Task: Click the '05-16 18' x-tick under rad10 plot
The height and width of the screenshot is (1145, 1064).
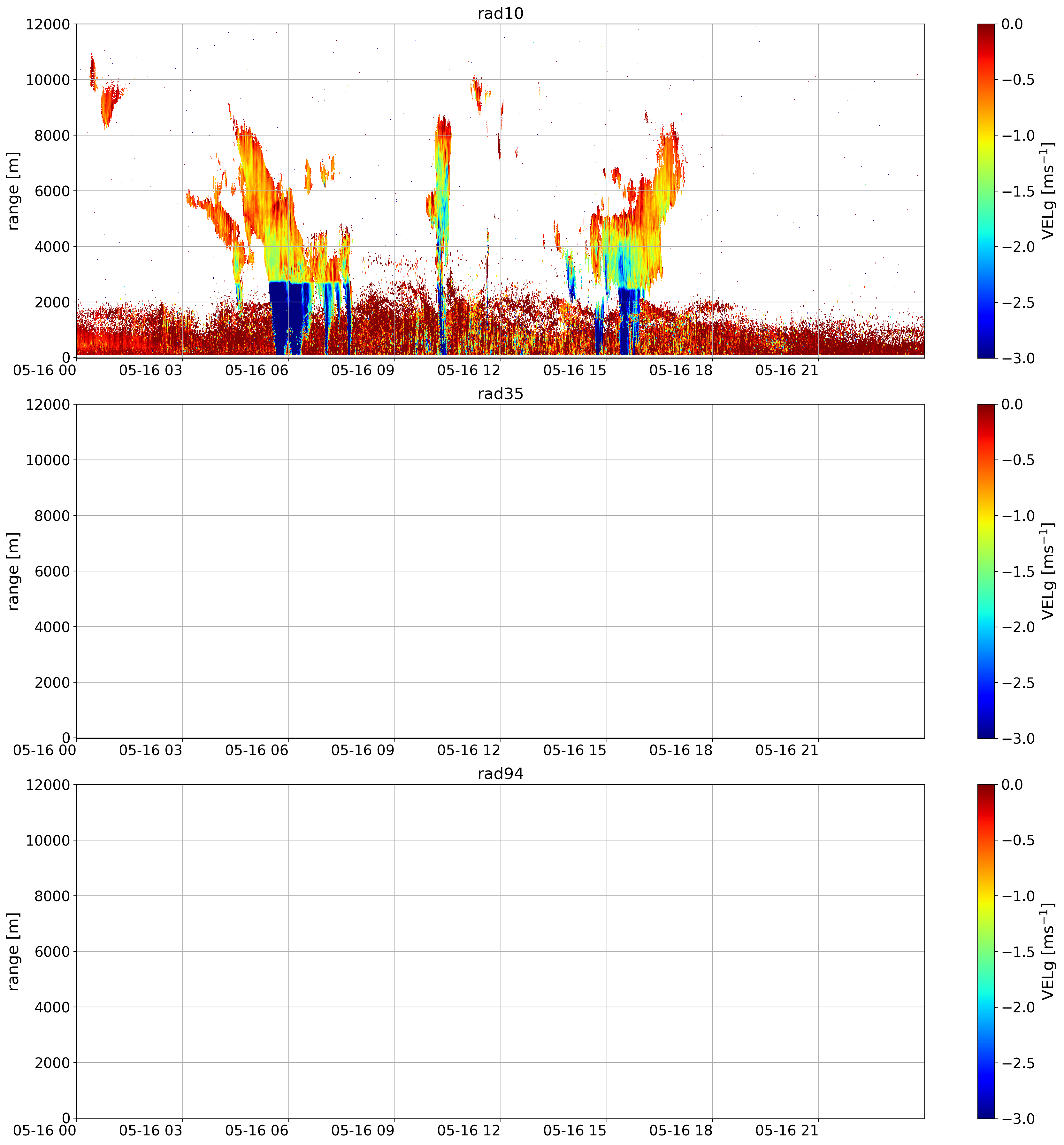Action: tap(681, 370)
